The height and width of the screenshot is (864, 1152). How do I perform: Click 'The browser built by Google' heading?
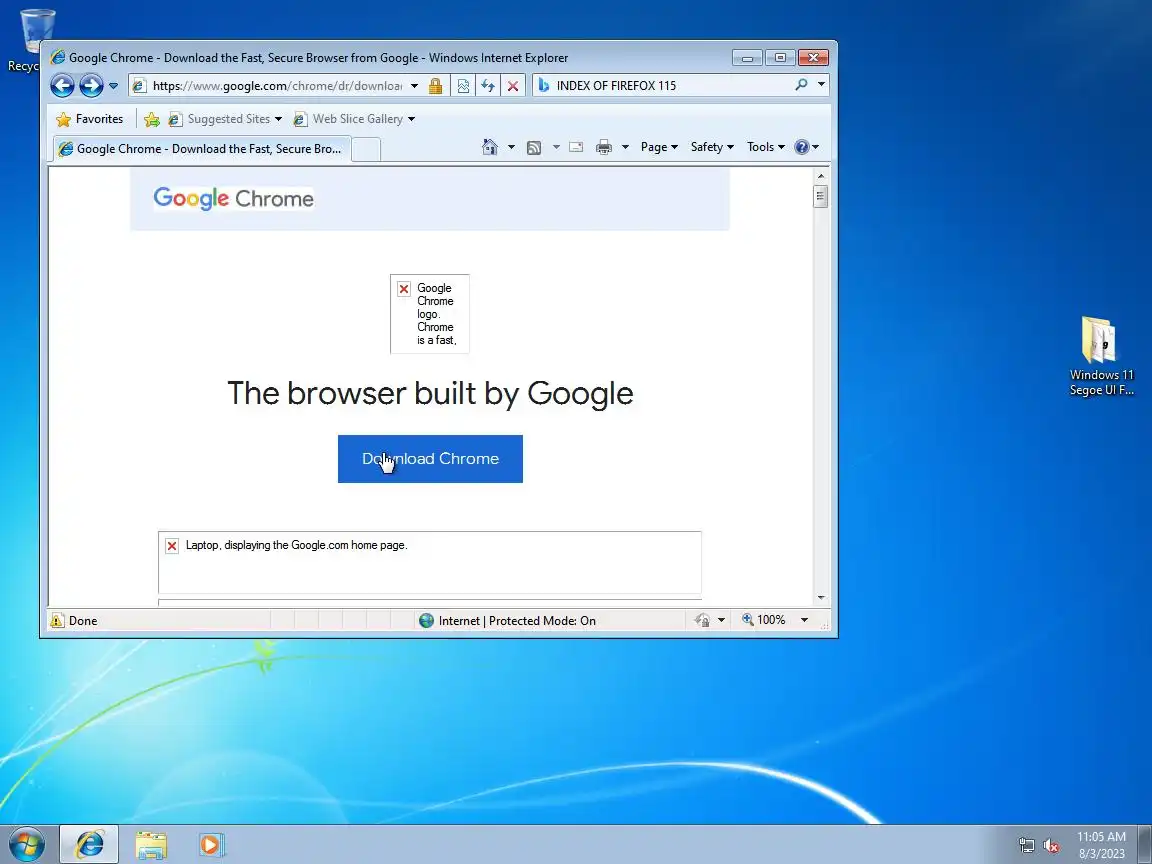click(x=431, y=393)
